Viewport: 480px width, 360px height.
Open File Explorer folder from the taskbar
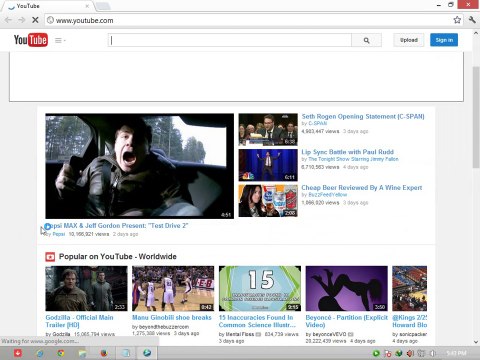tap(82, 353)
